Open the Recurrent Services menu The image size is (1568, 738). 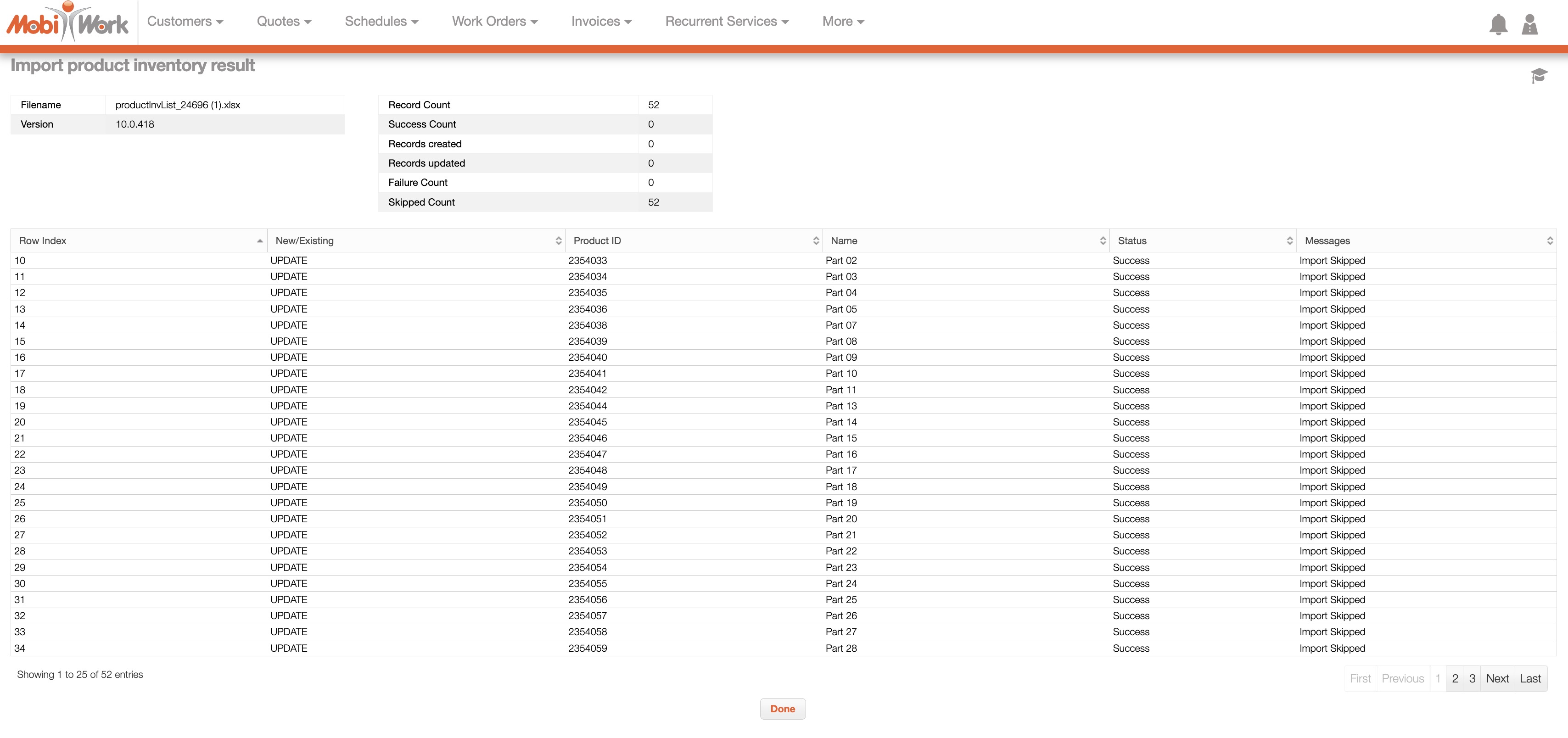point(726,21)
